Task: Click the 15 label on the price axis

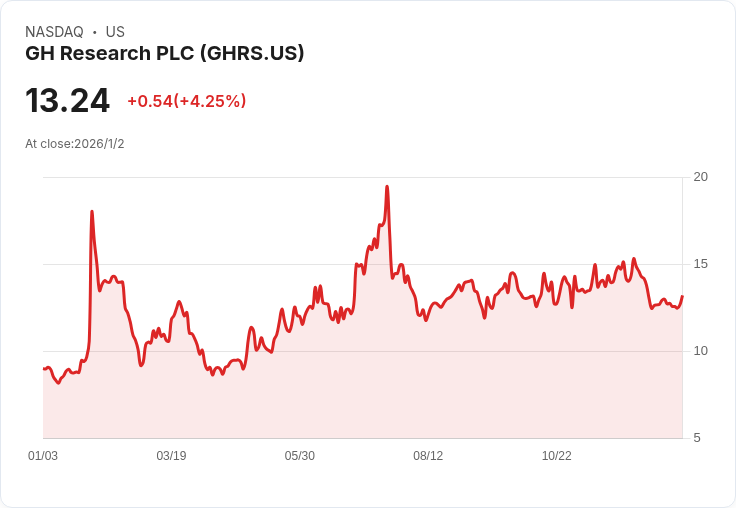Action: (x=700, y=264)
